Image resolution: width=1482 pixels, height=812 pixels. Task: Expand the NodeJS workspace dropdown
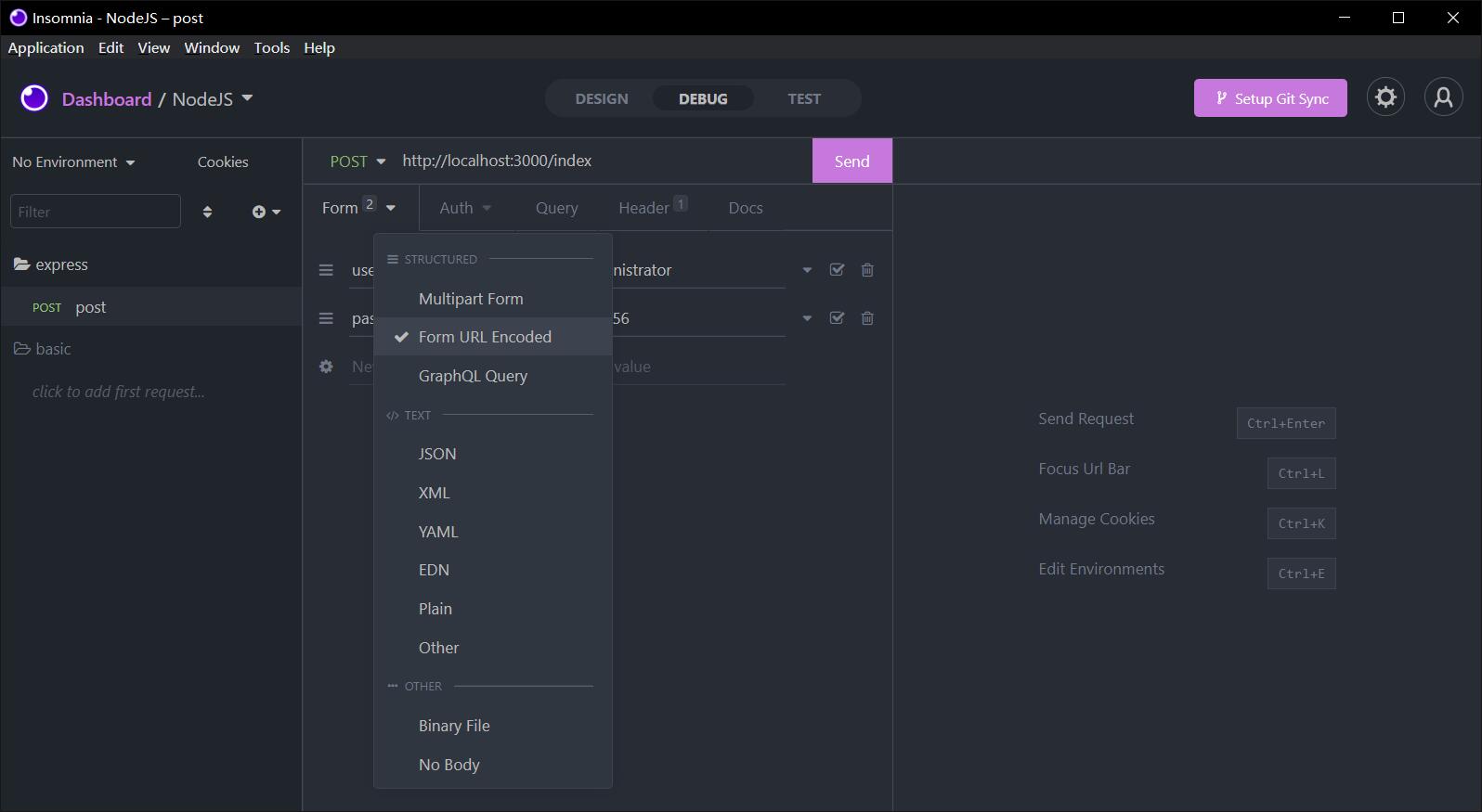[x=213, y=99]
